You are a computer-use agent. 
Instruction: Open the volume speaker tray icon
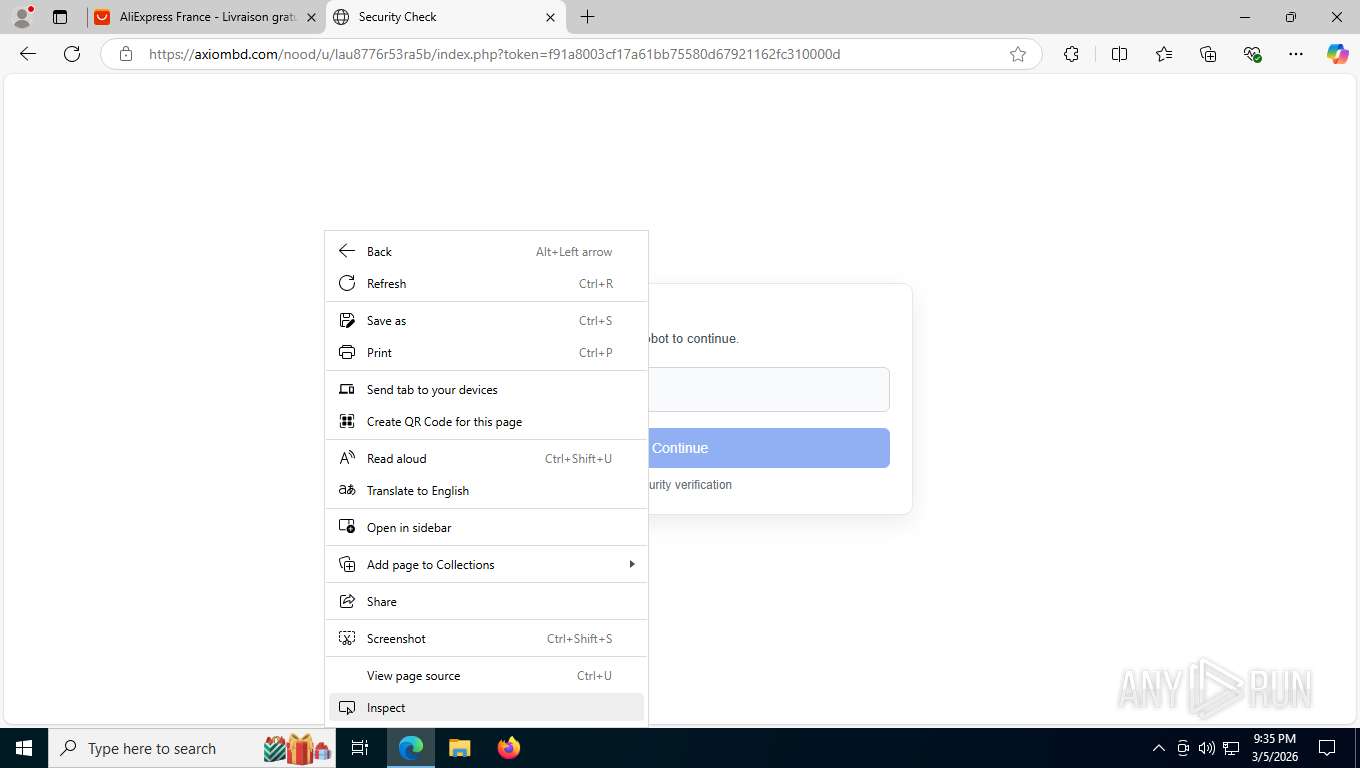click(1206, 748)
